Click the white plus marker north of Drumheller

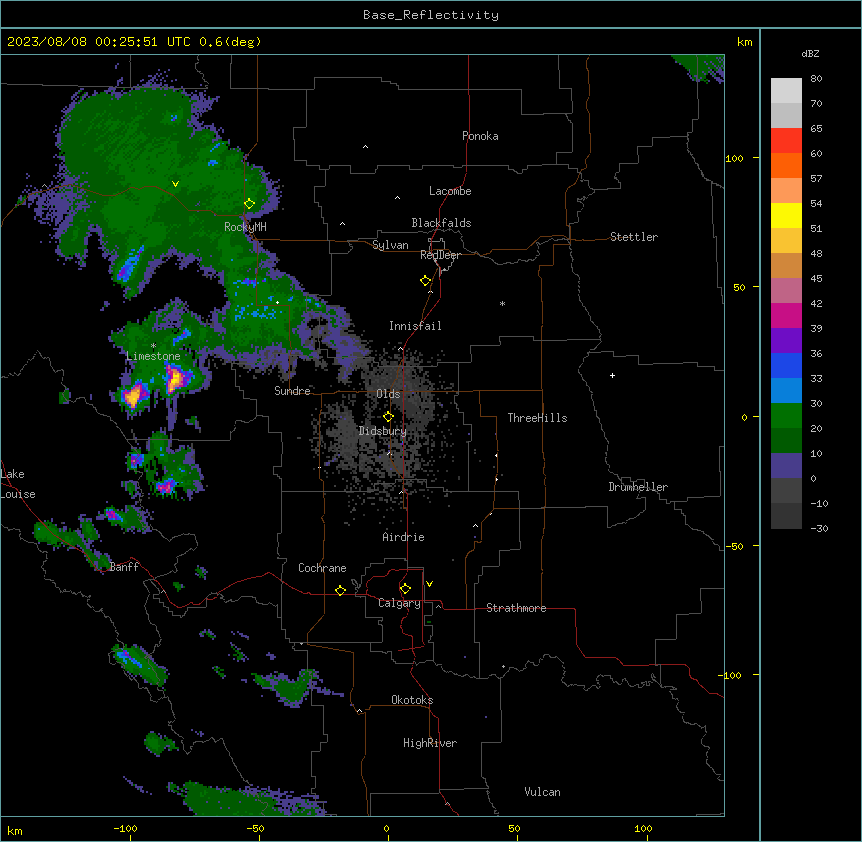click(x=612, y=375)
